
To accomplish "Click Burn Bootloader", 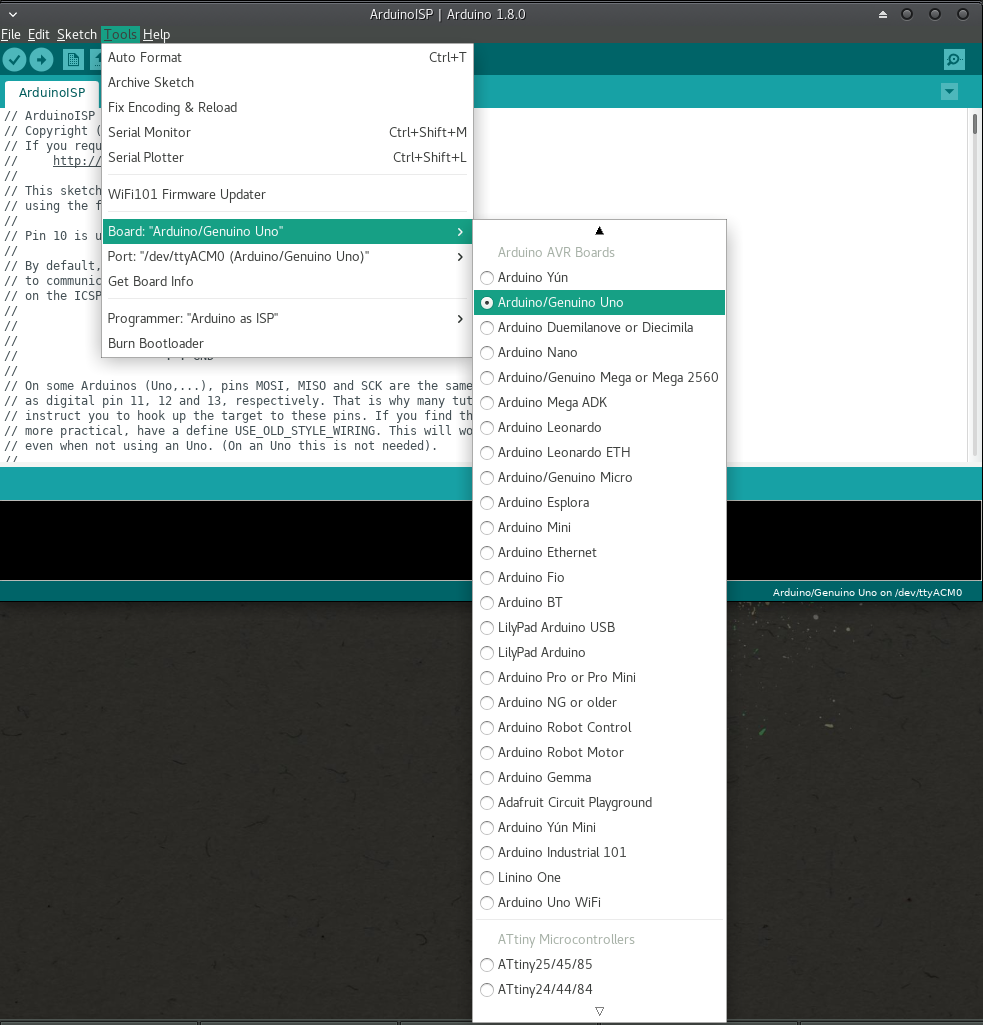I will point(287,343).
